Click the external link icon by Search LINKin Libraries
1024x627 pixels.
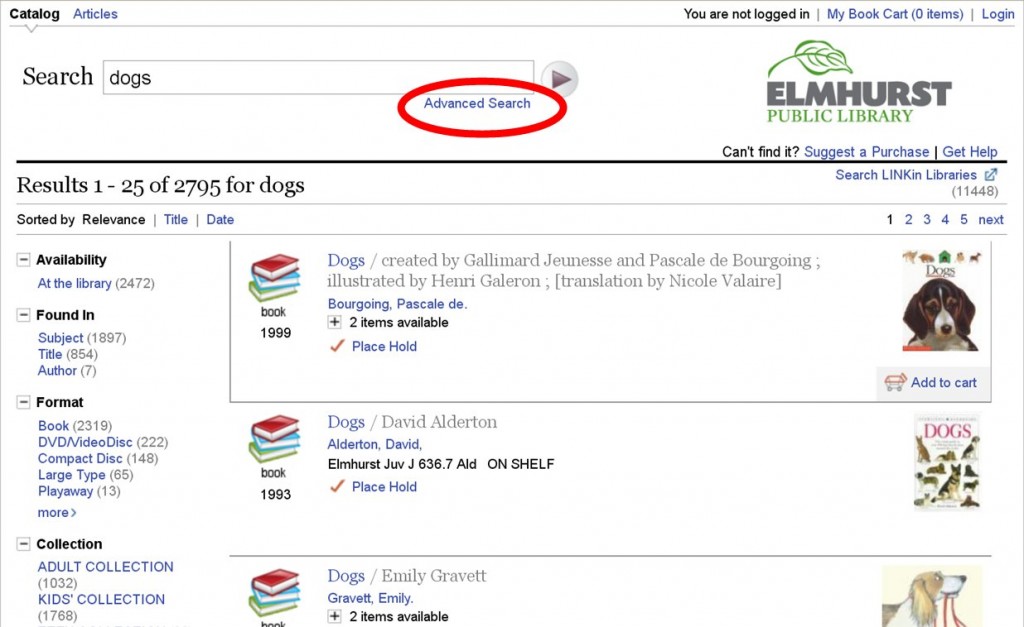pyautogui.click(x=991, y=175)
